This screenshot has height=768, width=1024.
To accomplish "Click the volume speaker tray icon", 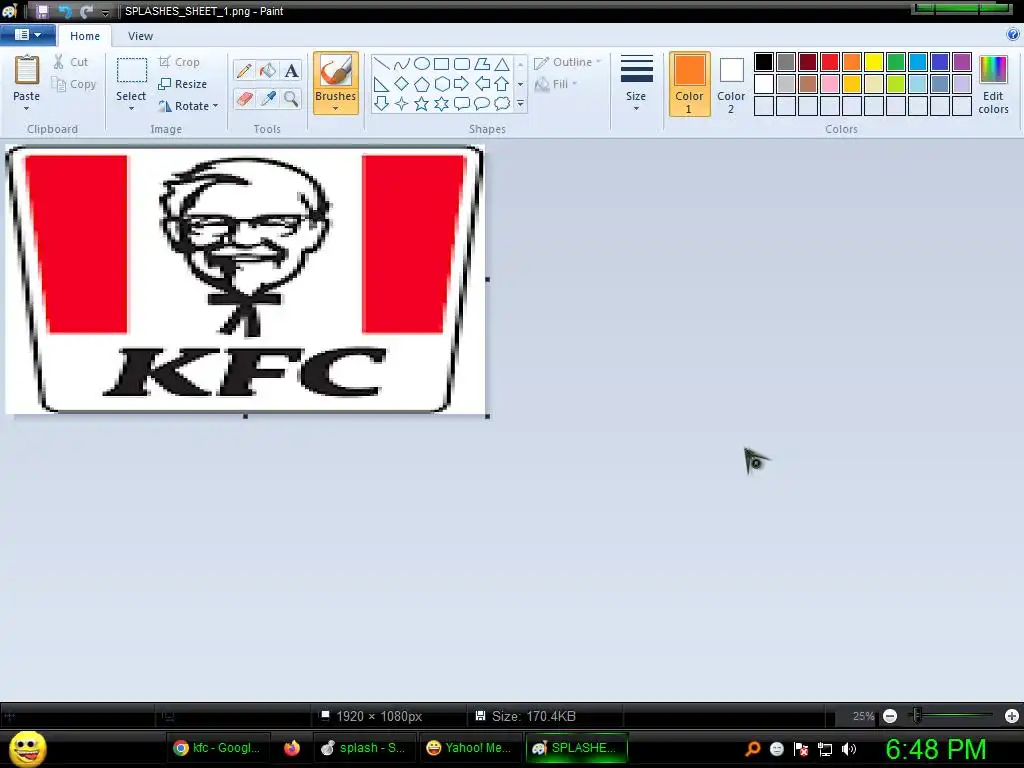I will click(849, 749).
